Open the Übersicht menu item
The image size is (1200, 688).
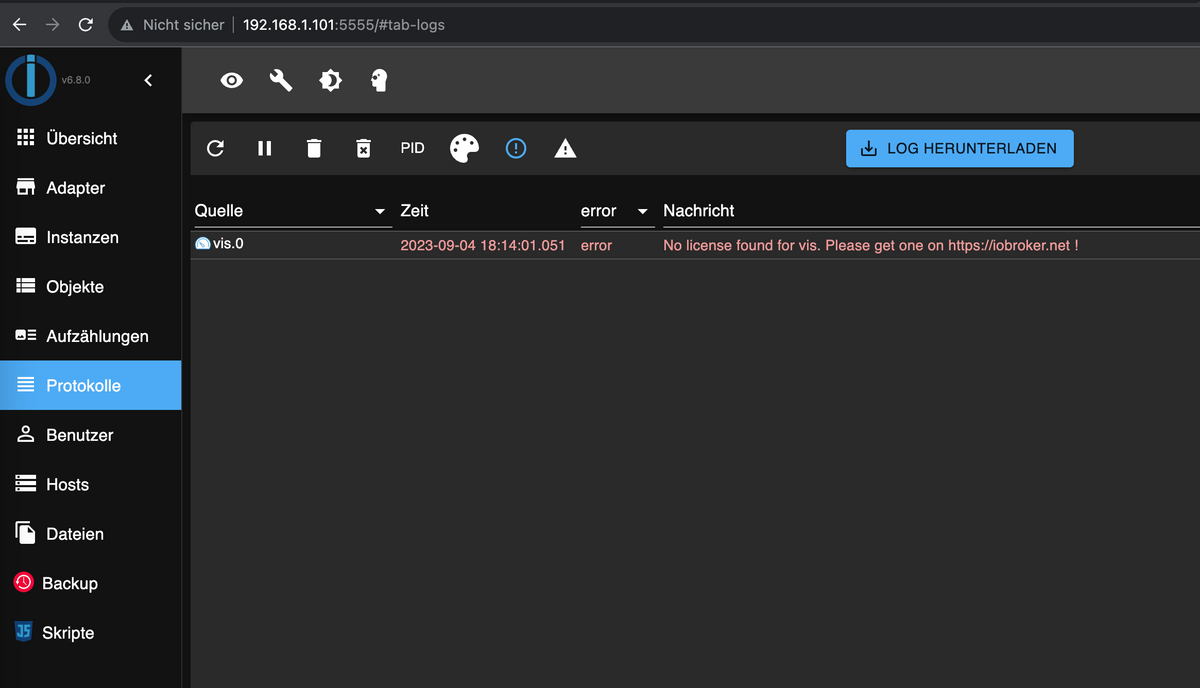pos(90,138)
